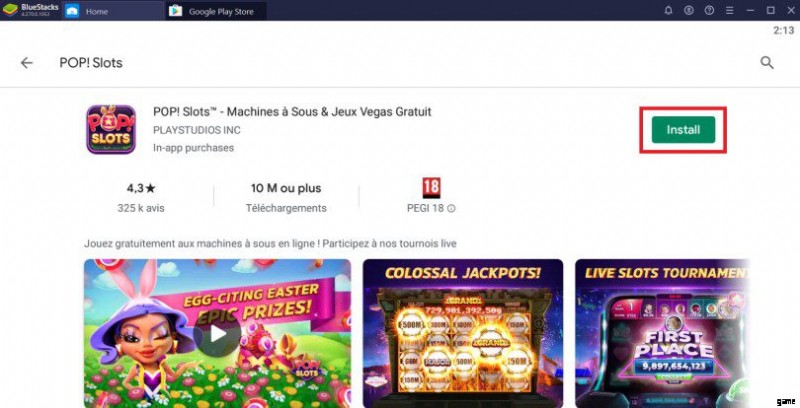This screenshot has height=408, width=800.
Task: Click the PEGI 18 rating badge
Action: pyautogui.click(x=431, y=187)
